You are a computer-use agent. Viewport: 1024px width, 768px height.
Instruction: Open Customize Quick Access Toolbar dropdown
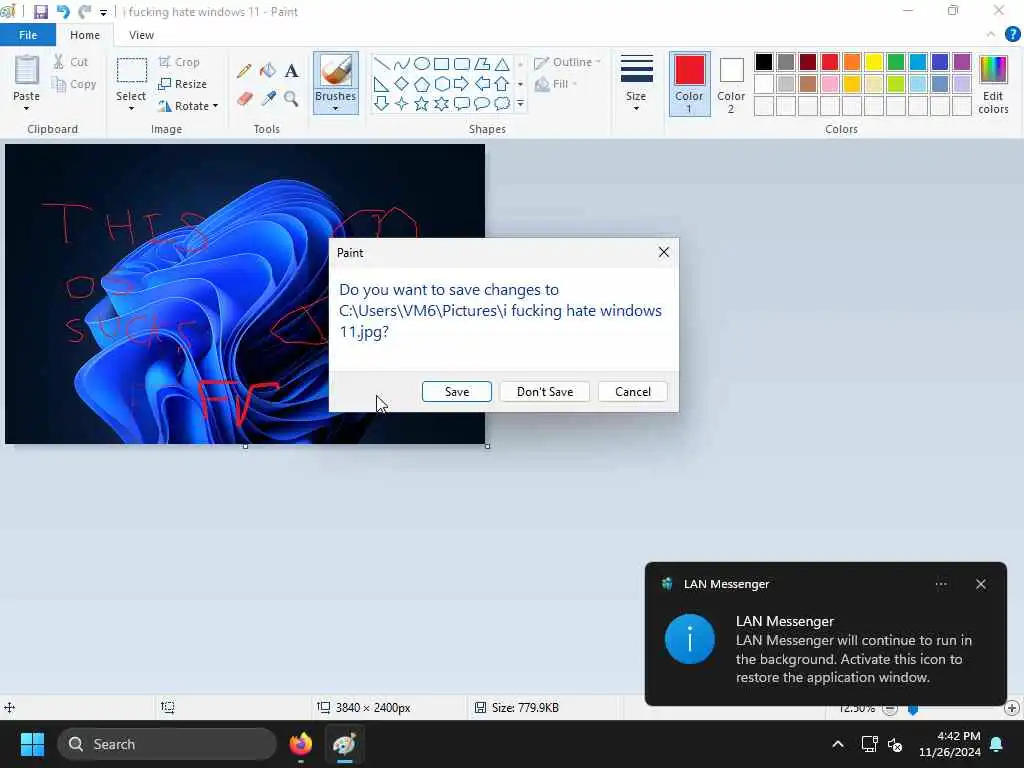pos(103,12)
